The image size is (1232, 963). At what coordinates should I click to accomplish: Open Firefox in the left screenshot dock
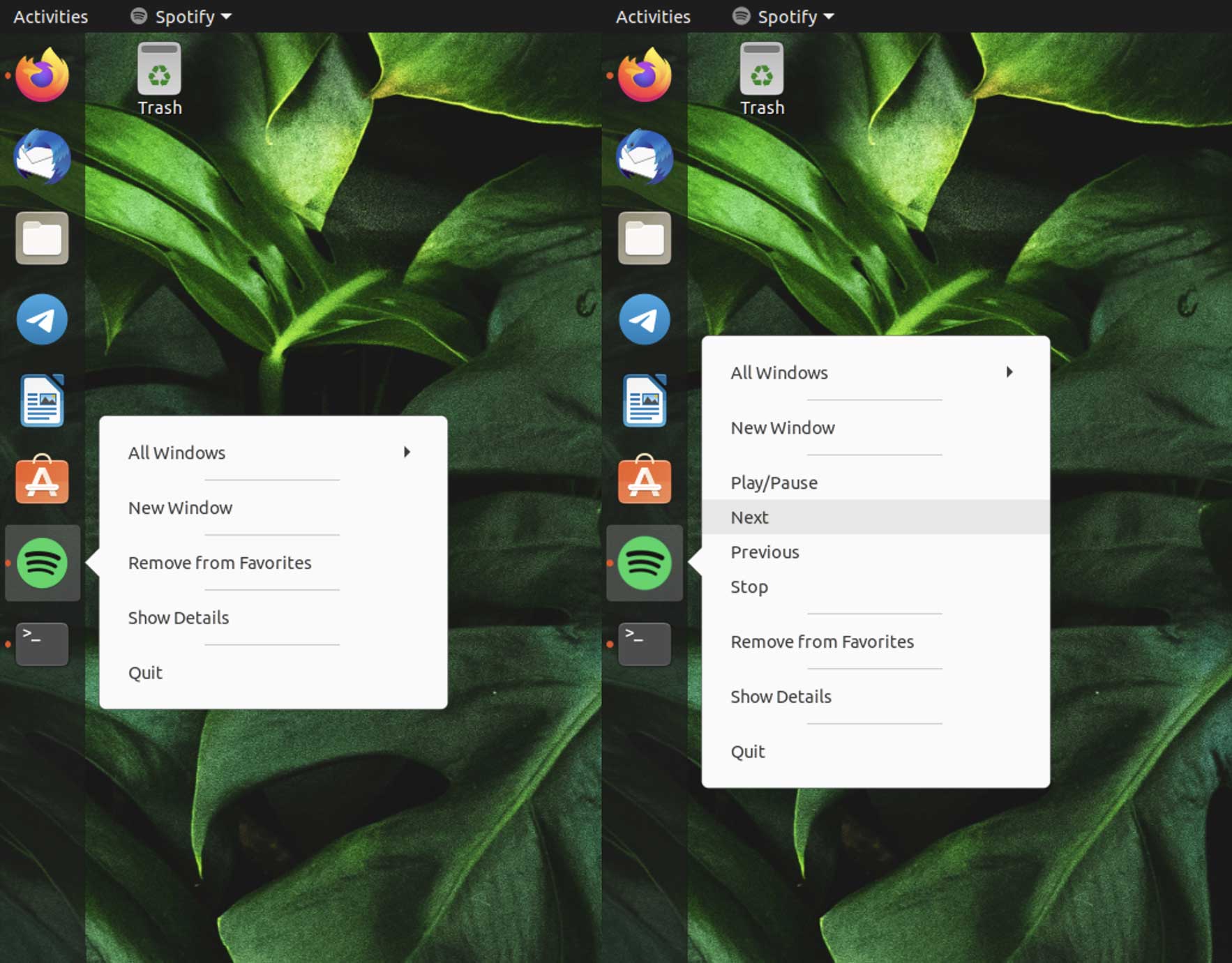pyautogui.click(x=42, y=75)
